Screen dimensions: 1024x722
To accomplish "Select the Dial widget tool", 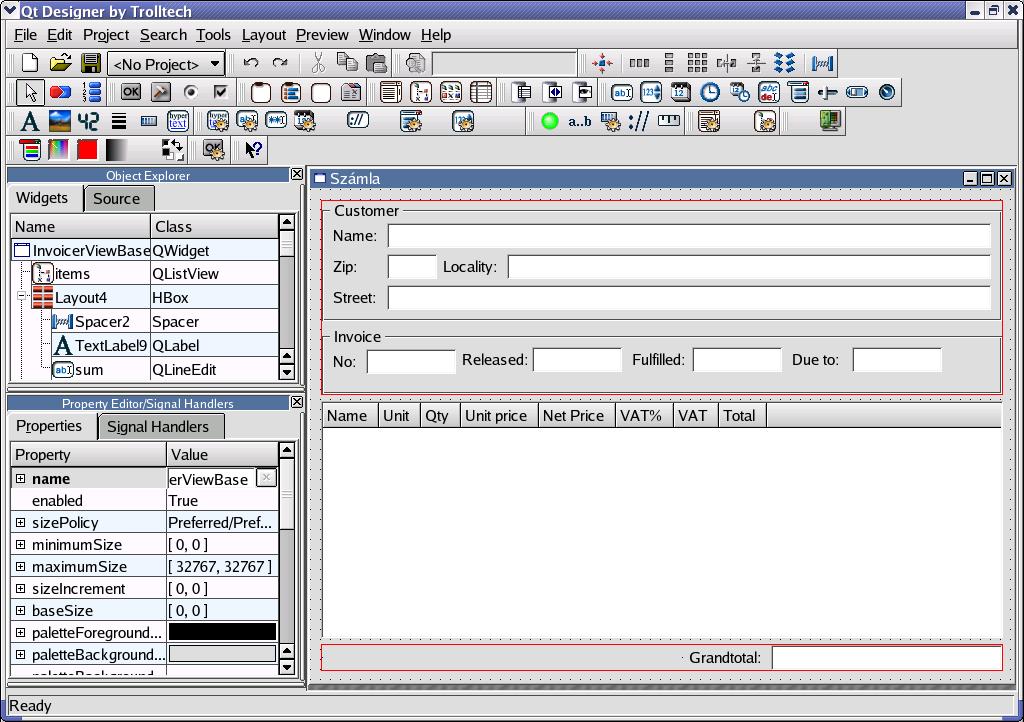I will tap(886, 92).
